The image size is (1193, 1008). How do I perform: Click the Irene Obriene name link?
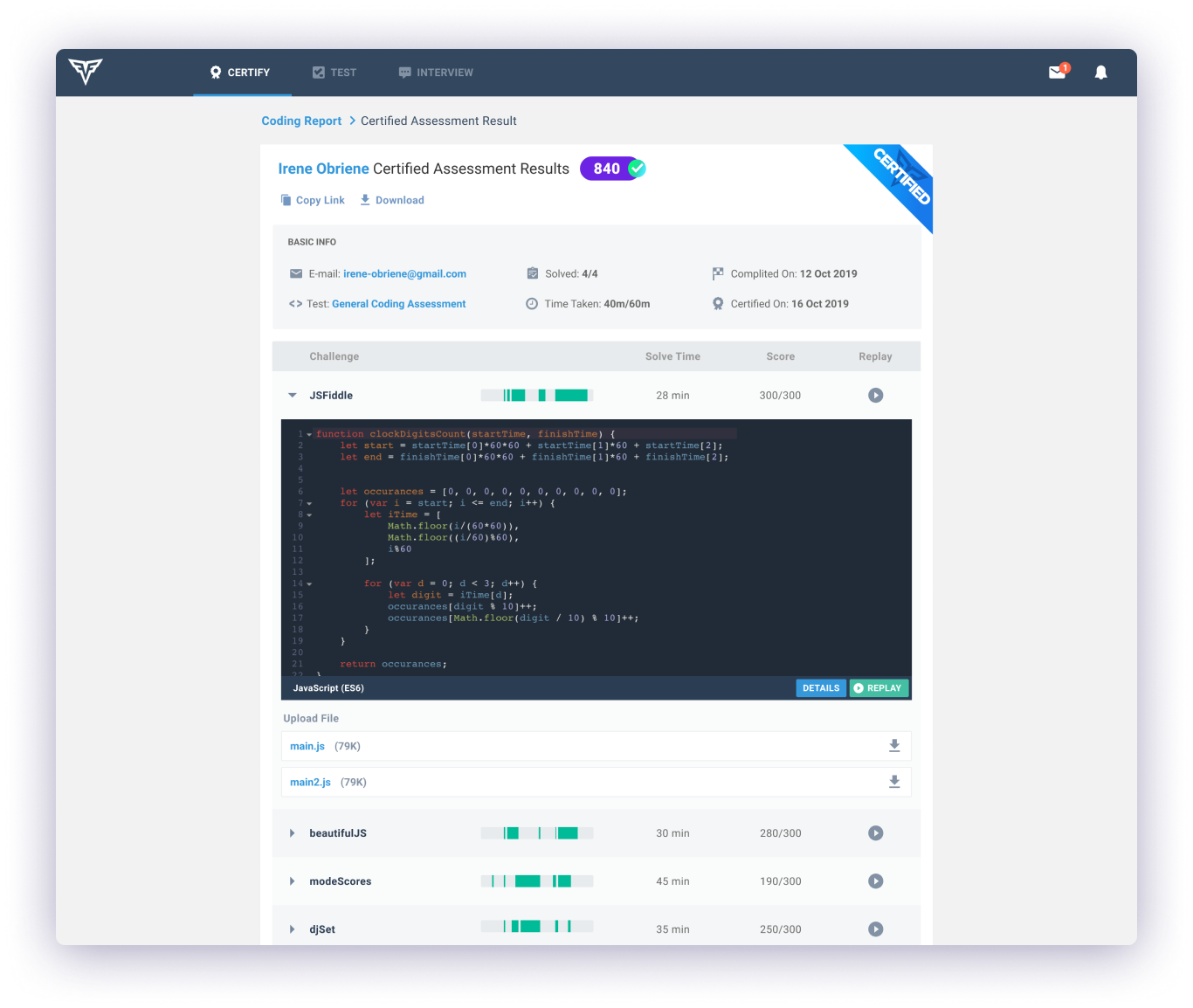click(323, 169)
